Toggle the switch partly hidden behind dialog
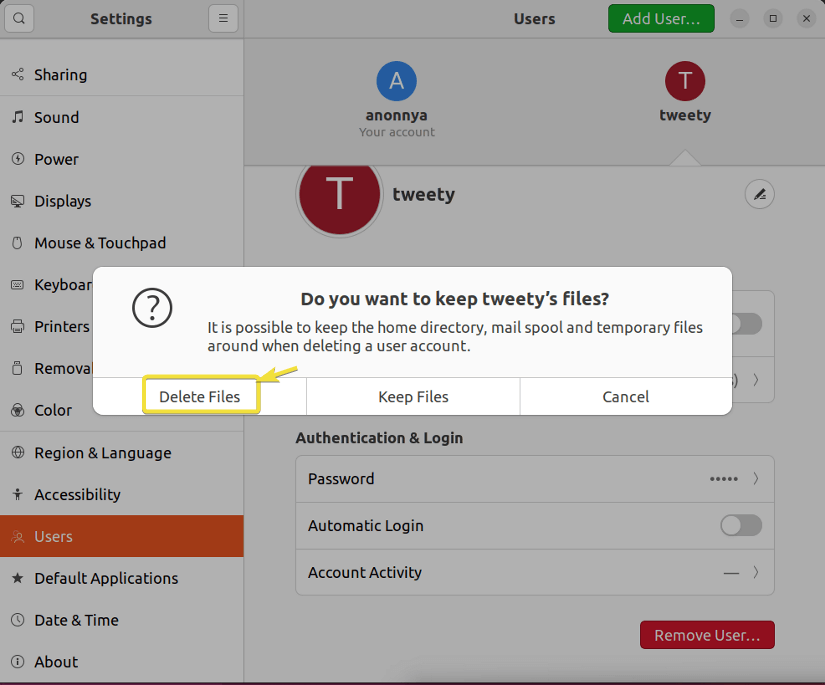The image size is (825, 685). [x=747, y=324]
